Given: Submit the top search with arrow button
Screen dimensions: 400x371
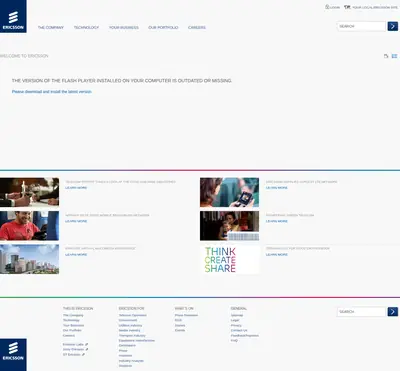Looking at the screenshot, I should 393,26.
